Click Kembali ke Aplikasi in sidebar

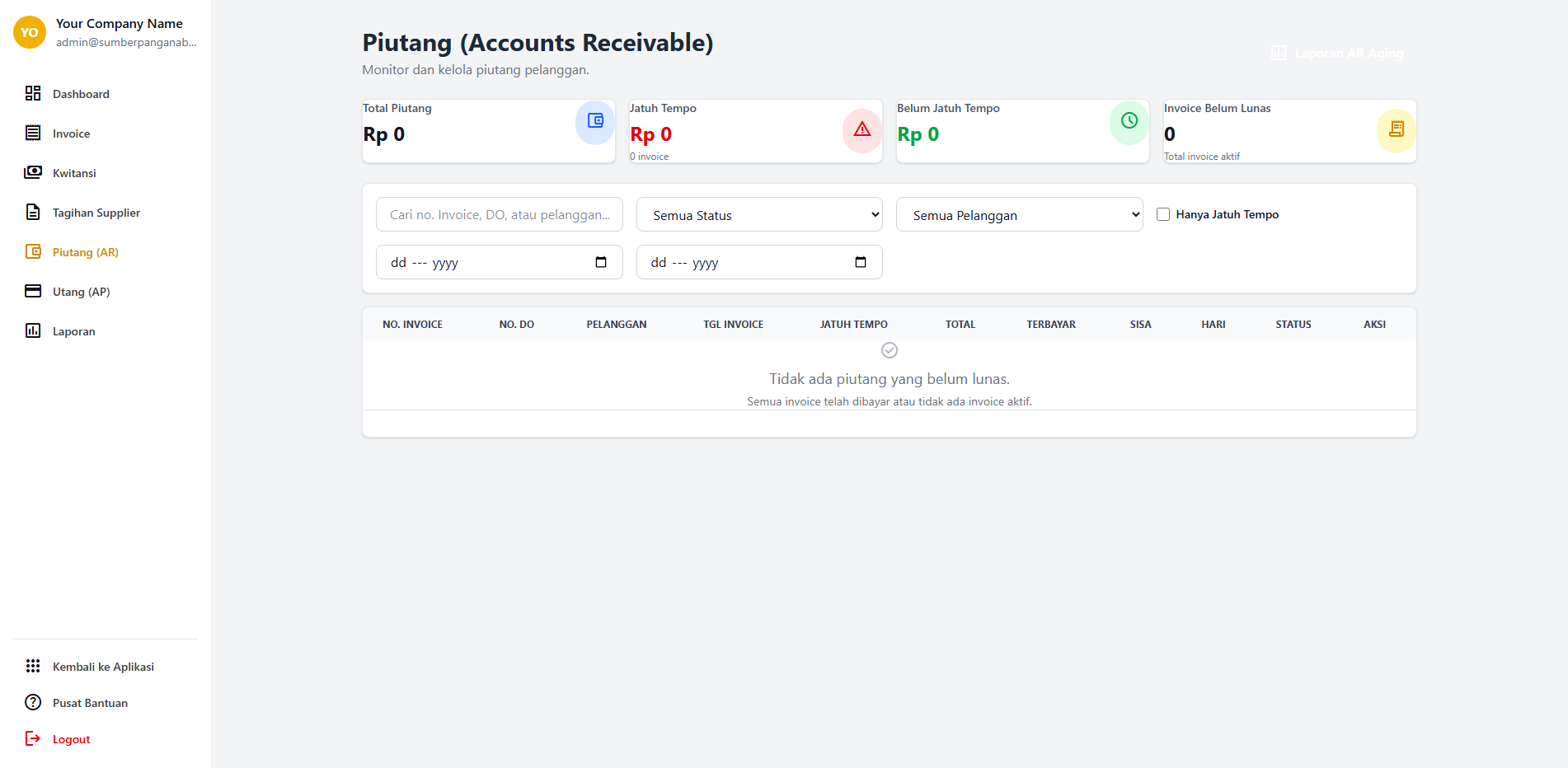pos(103,666)
